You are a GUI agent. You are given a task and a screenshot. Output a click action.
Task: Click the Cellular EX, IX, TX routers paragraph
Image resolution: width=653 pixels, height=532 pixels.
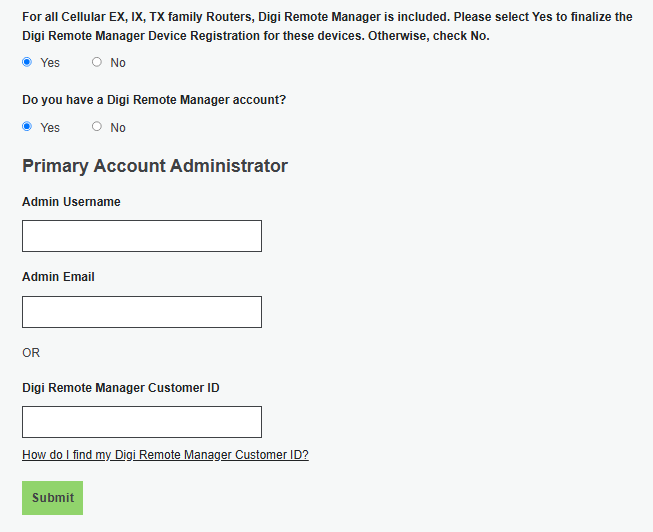327,26
